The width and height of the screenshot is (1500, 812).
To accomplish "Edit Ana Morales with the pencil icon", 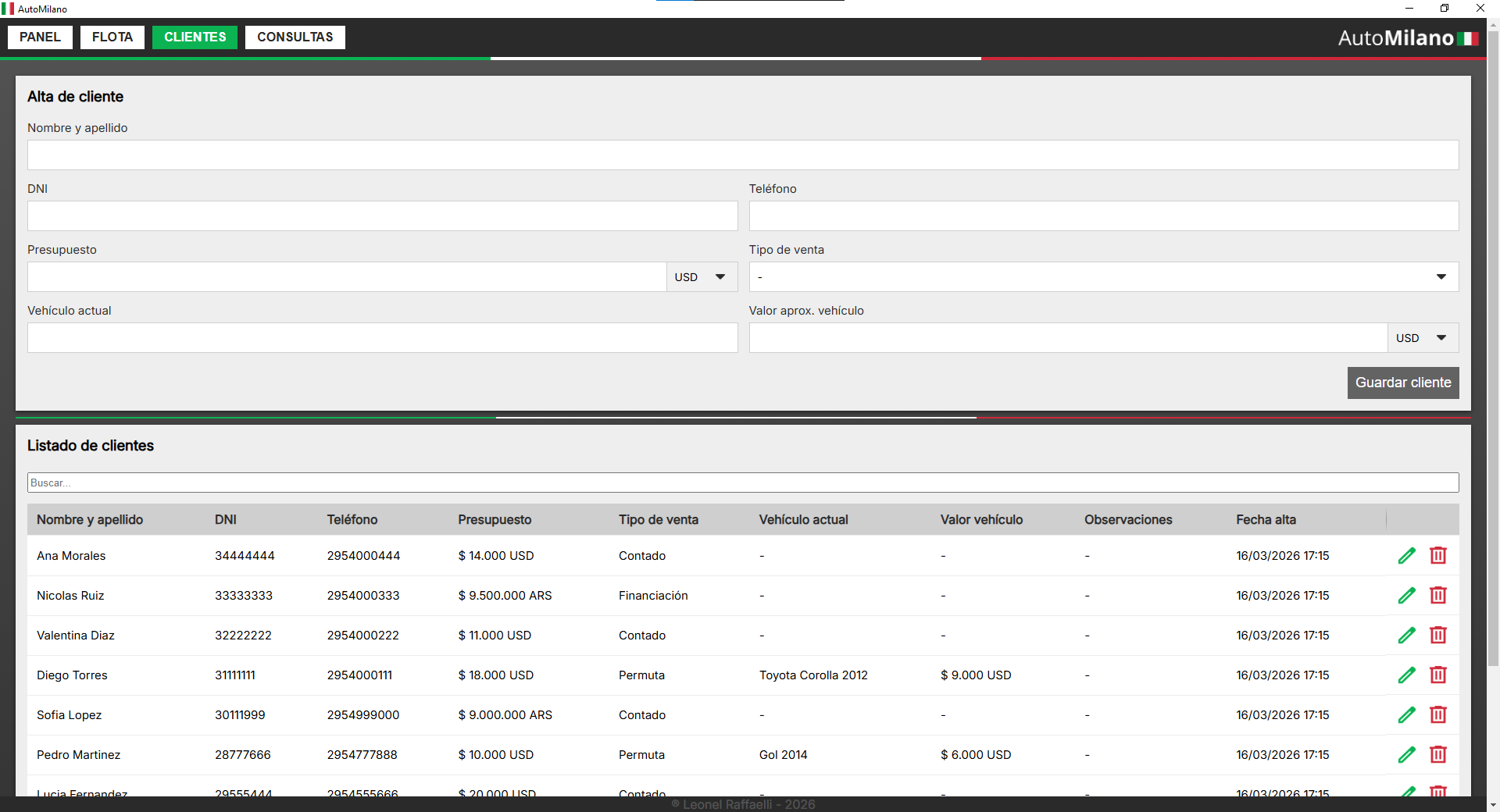I will 1406,556.
